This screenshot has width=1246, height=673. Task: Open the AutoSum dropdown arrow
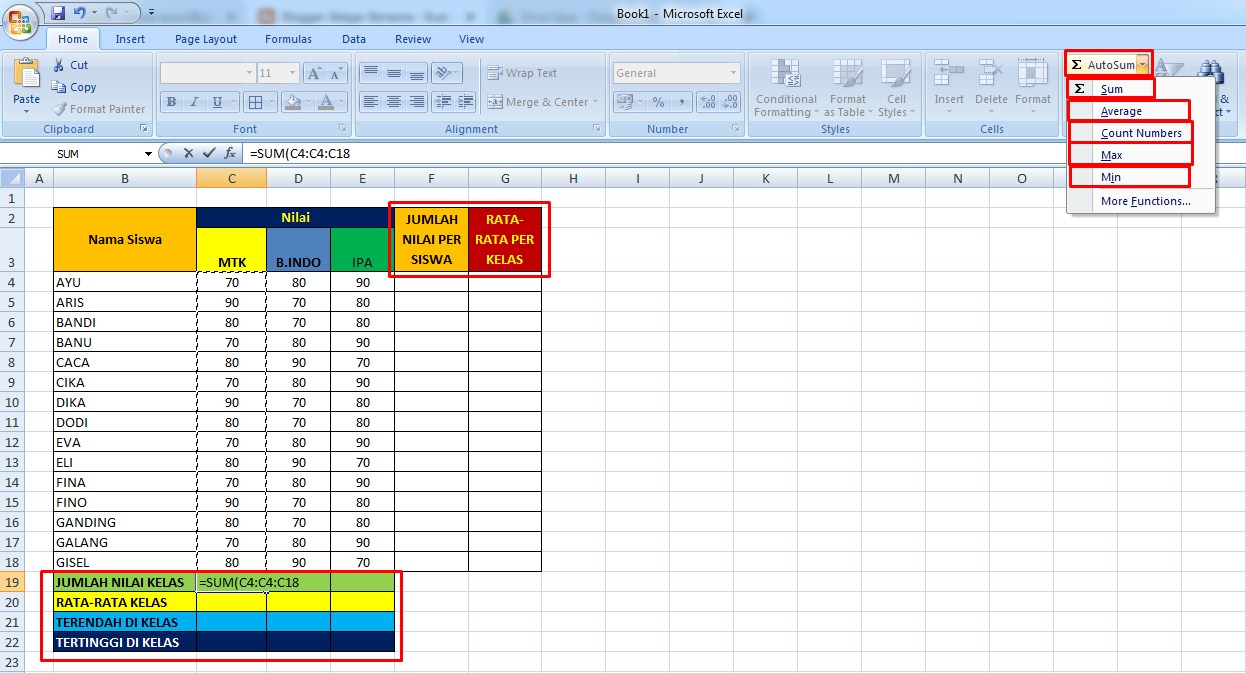(1142, 63)
